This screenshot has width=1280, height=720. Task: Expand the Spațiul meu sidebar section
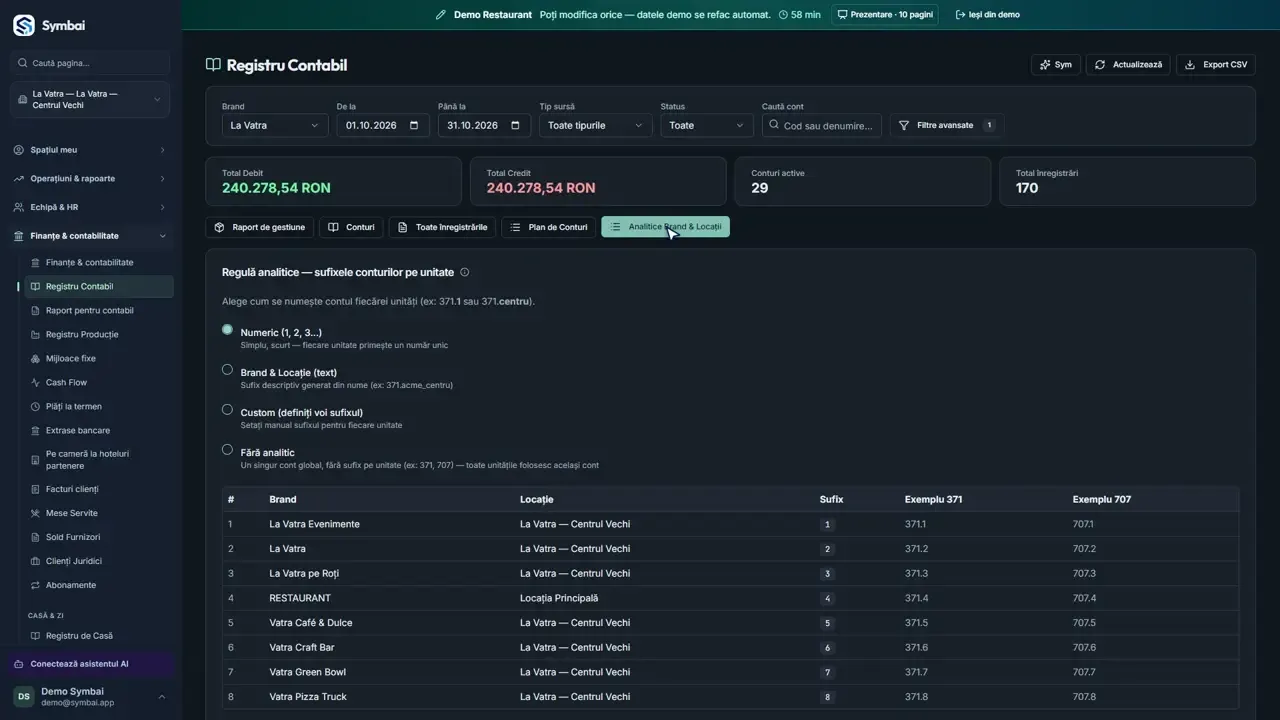(x=90, y=150)
